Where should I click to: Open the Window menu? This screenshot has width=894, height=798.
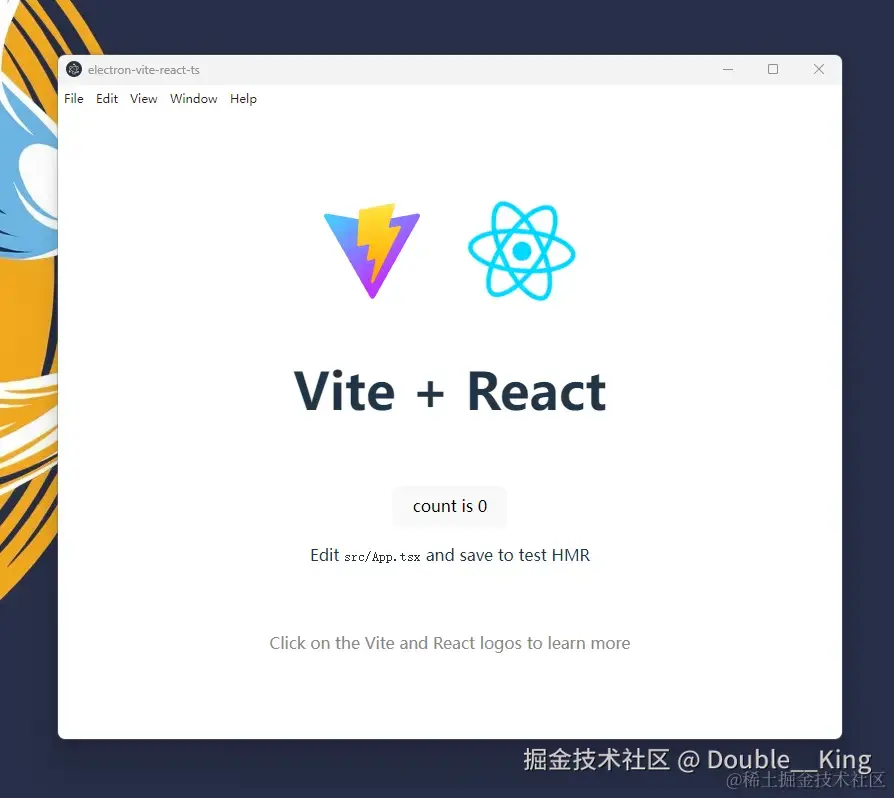tap(194, 99)
